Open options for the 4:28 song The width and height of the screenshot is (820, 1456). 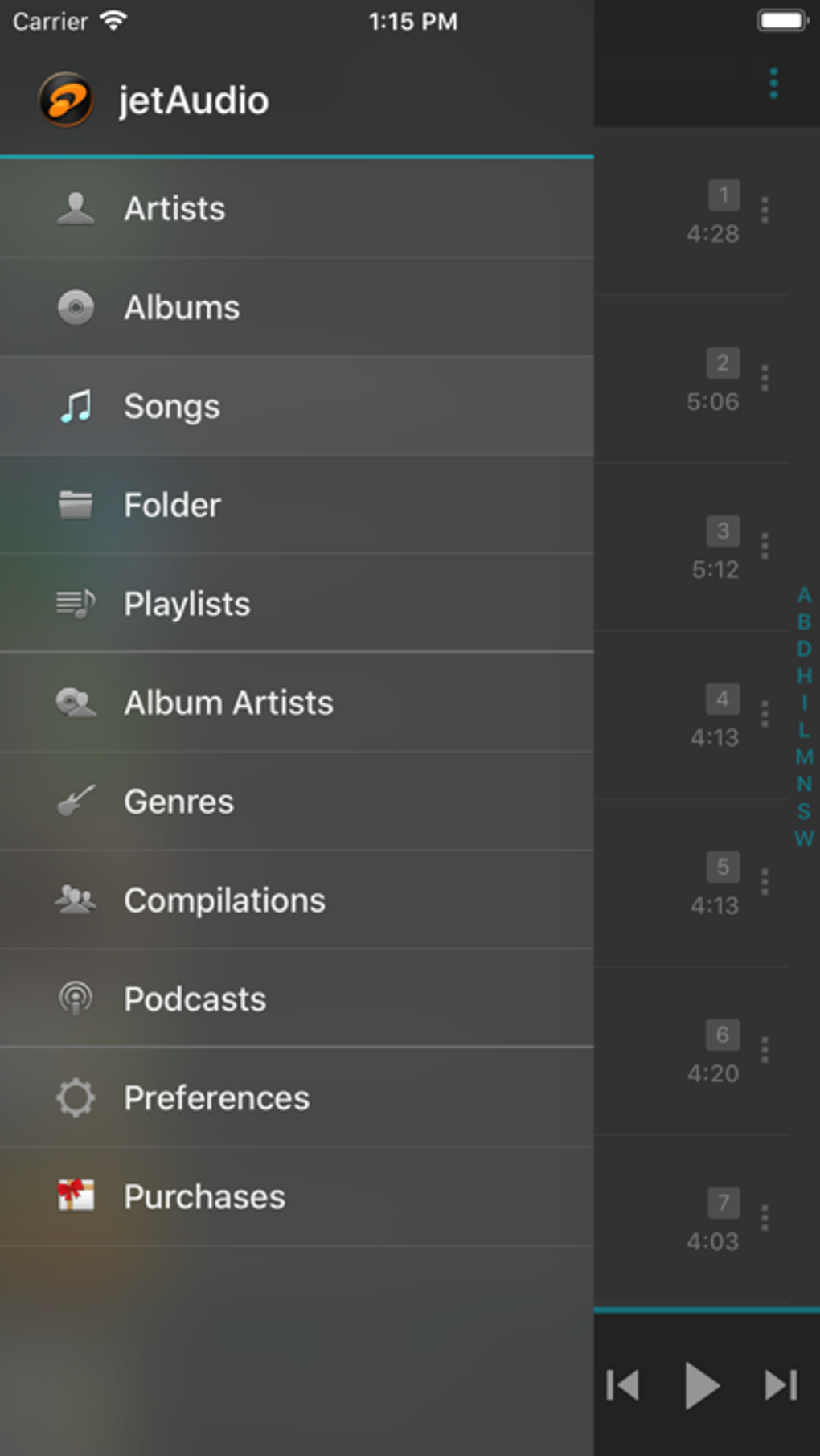[765, 210]
